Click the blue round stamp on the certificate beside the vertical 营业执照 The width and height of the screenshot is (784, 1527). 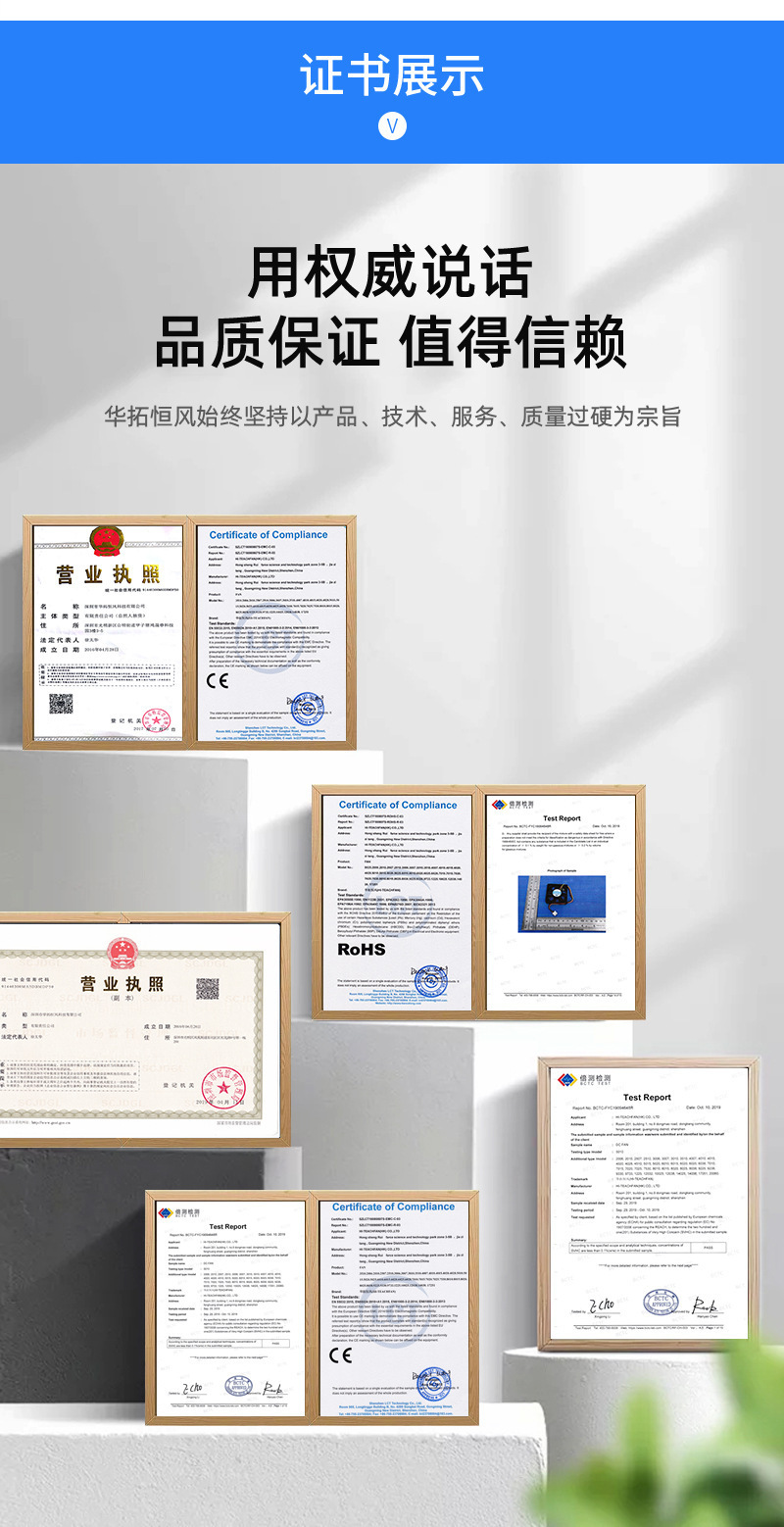310,708
